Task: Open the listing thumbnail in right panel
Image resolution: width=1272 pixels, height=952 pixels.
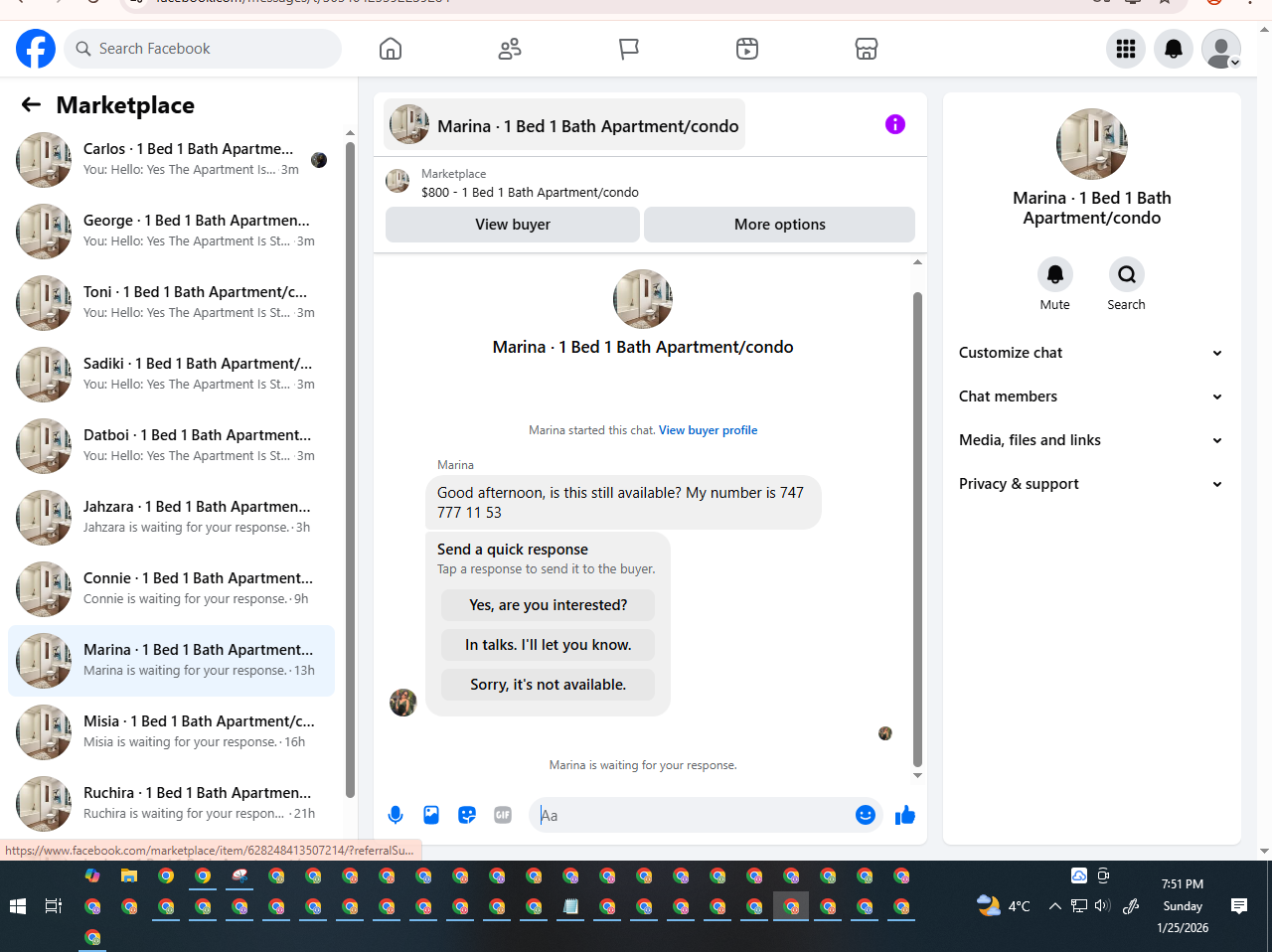Action: point(1092,144)
